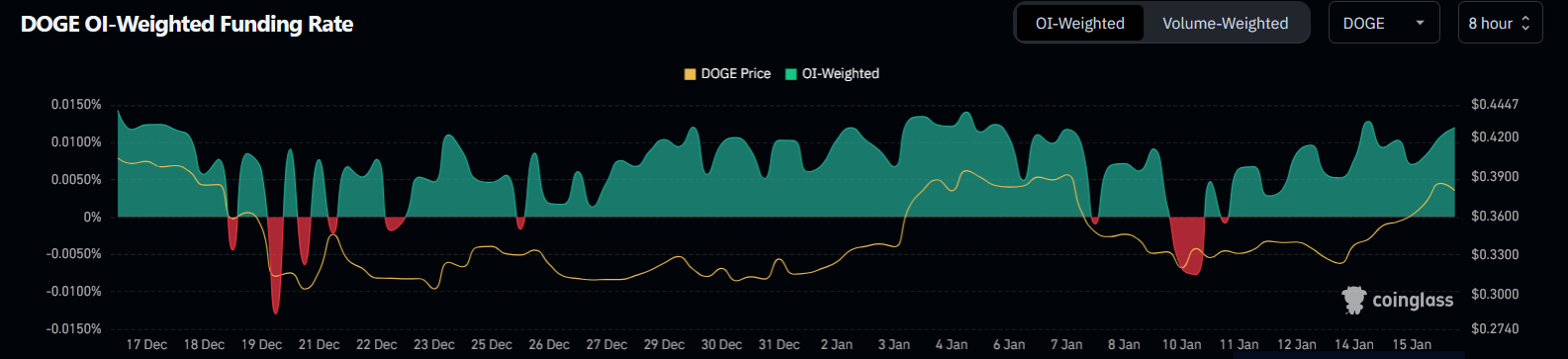Click the 31 Dec date axis label
Screen dimensions: 1568x359
click(779, 344)
